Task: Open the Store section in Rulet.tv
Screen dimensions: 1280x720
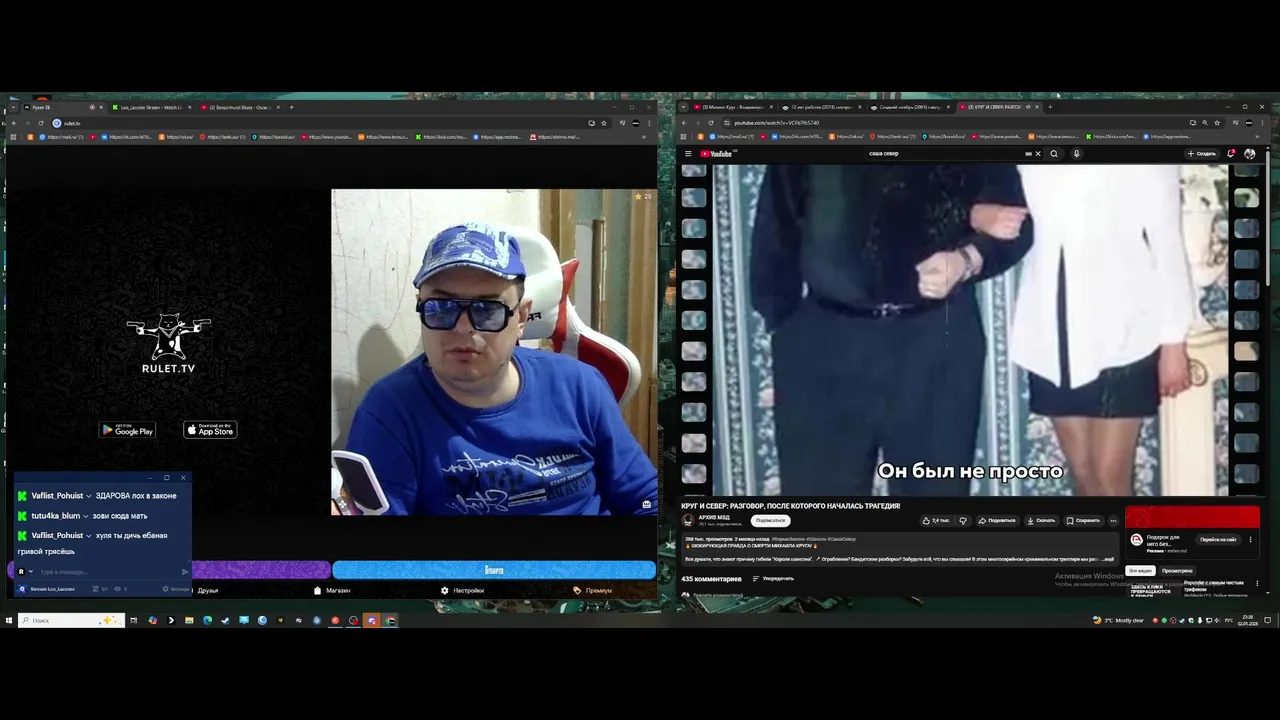Action: [x=332, y=590]
